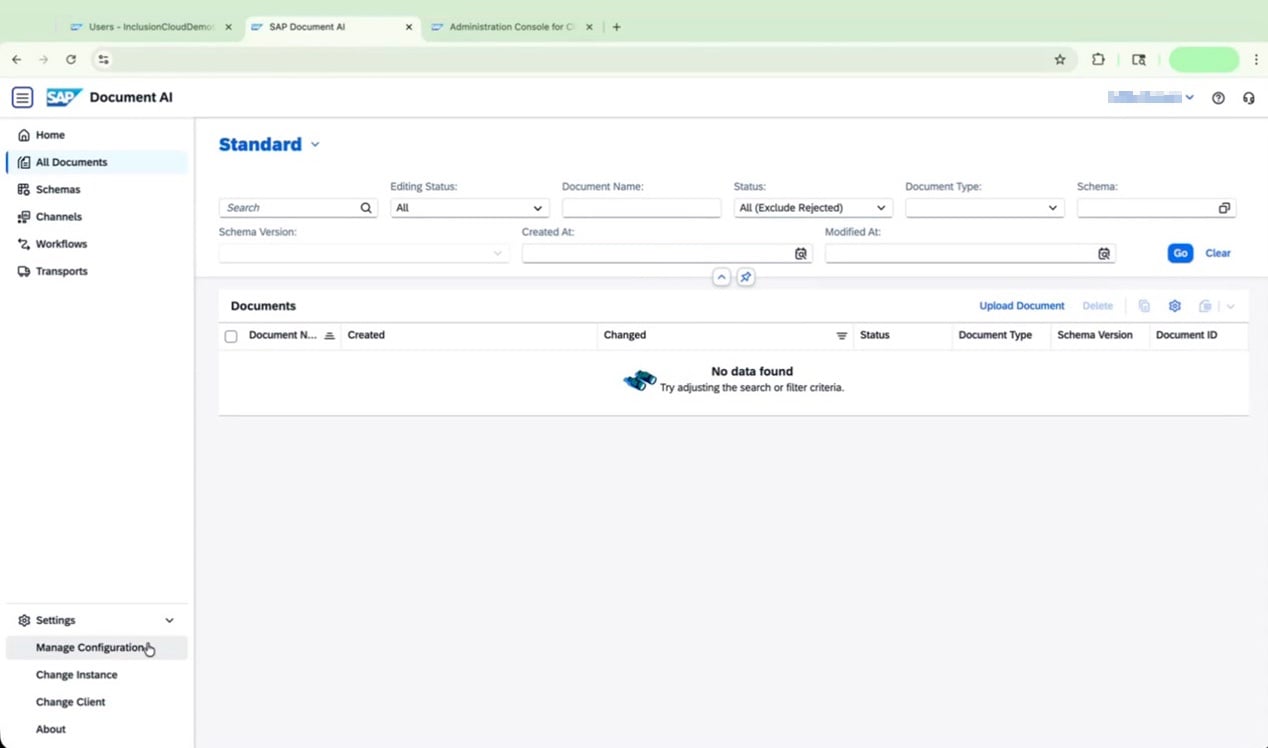Screen dimensions: 1268x748
Task: Click the copy icon in Documents toolbar
Action: [1144, 306]
